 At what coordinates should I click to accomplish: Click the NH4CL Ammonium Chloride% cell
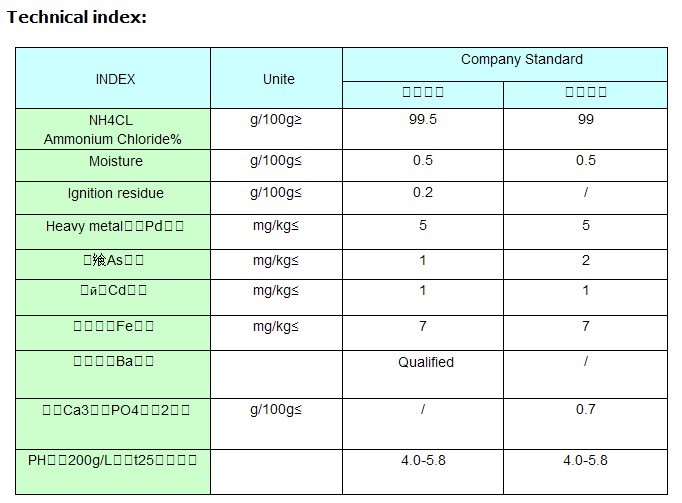114,129
